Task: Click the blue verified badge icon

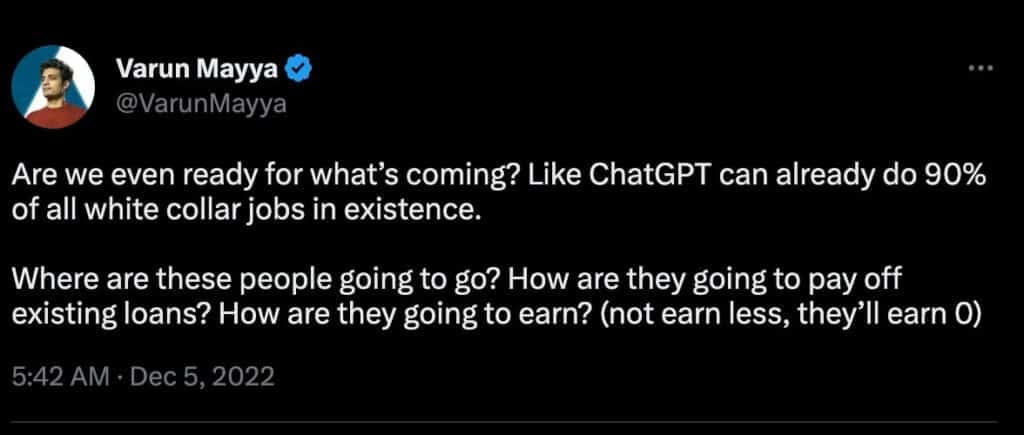Action: (x=299, y=68)
